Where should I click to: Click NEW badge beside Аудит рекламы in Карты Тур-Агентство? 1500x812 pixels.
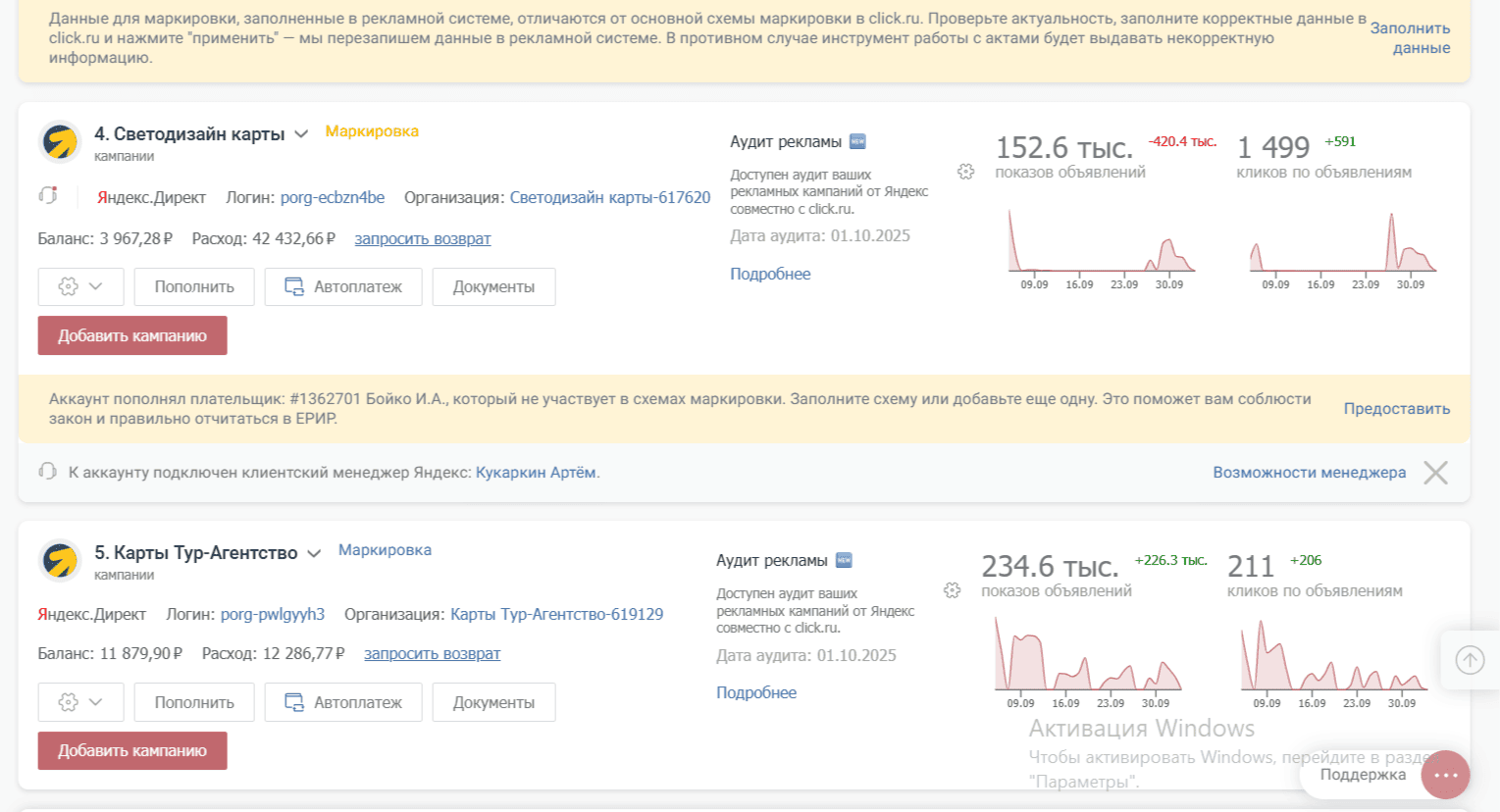(x=844, y=560)
